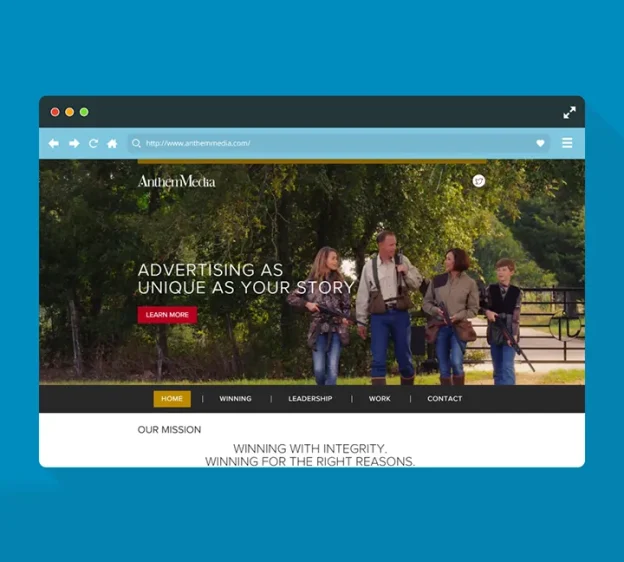Select the HOME navigation tab

point(172,399)
